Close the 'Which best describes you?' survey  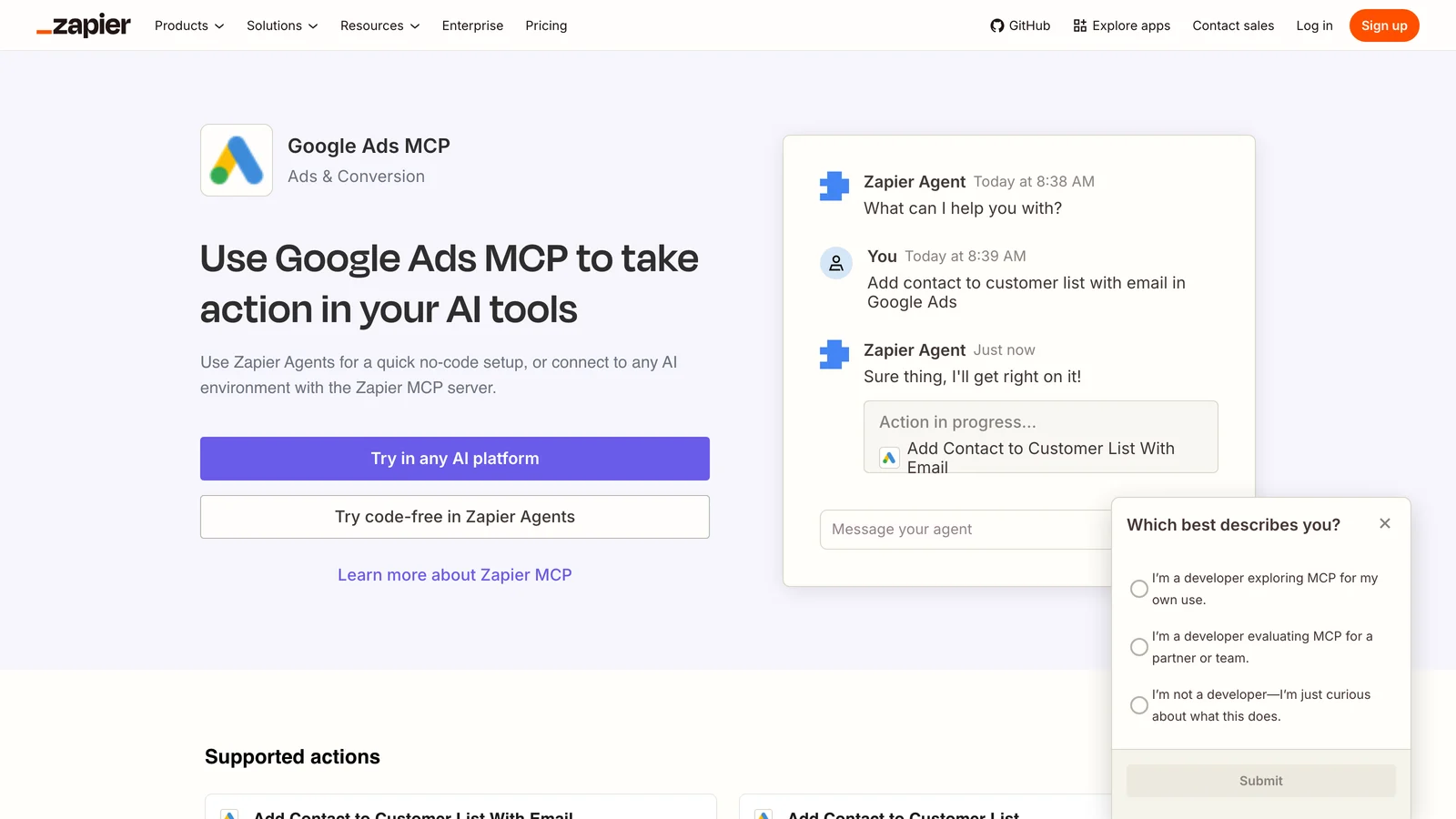[1385, 523]
